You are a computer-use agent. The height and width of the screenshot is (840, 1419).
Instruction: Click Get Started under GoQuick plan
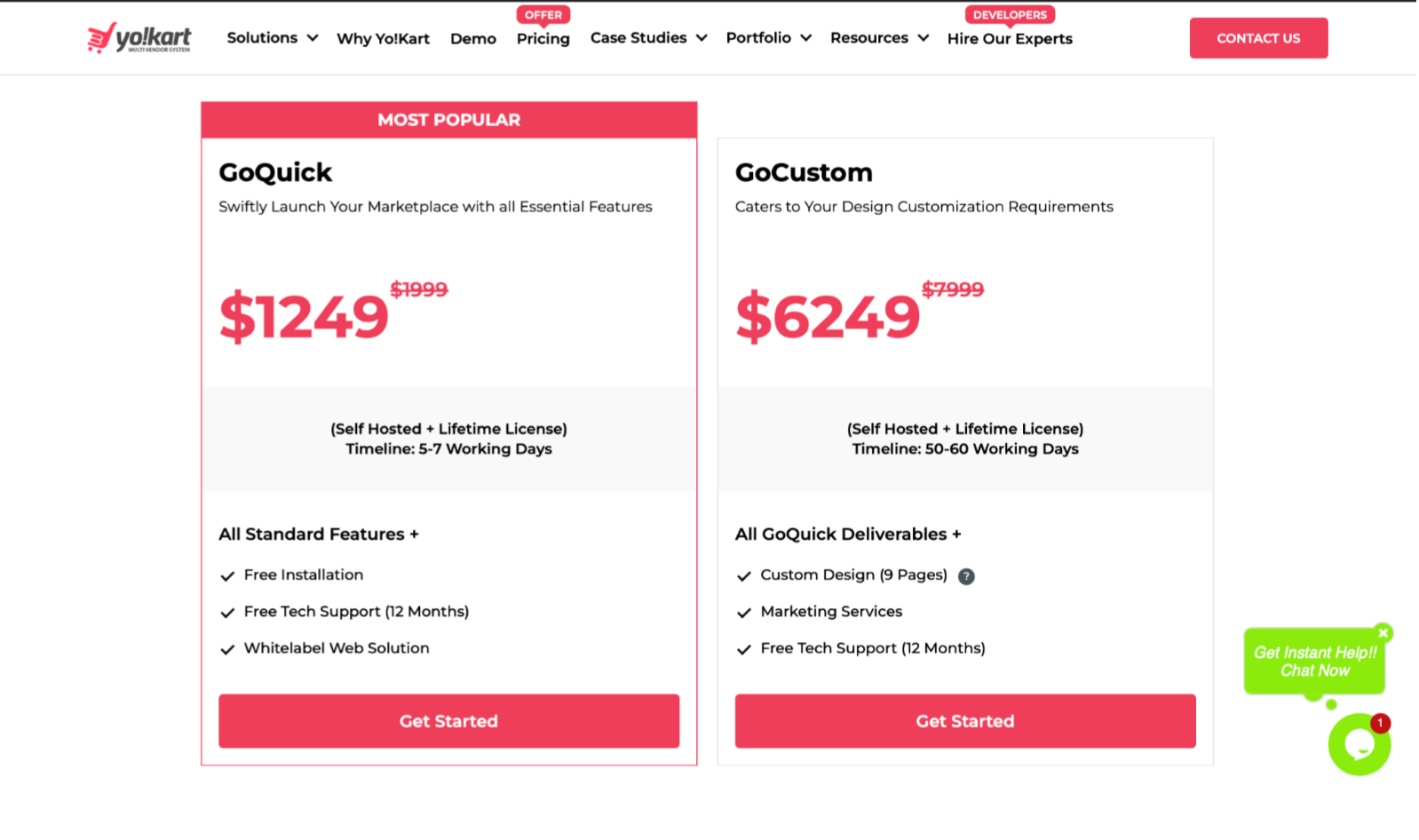pyautogui.click(x=448, y=721)
